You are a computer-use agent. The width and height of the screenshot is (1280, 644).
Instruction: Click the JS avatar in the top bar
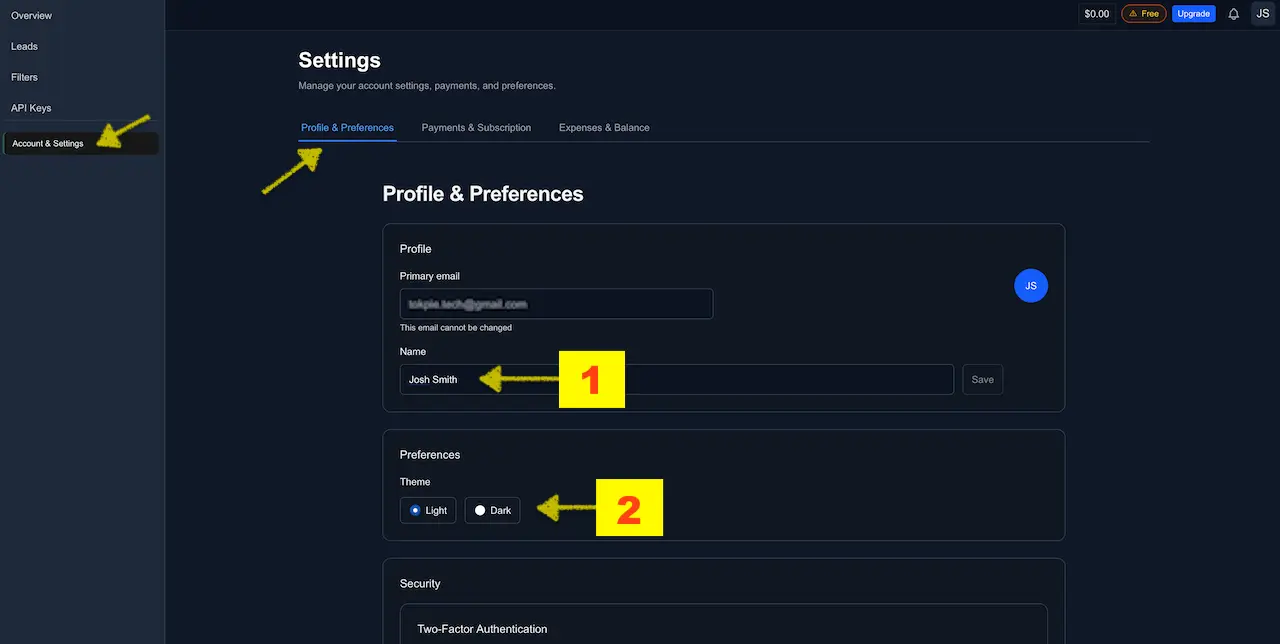point(1262,13)
